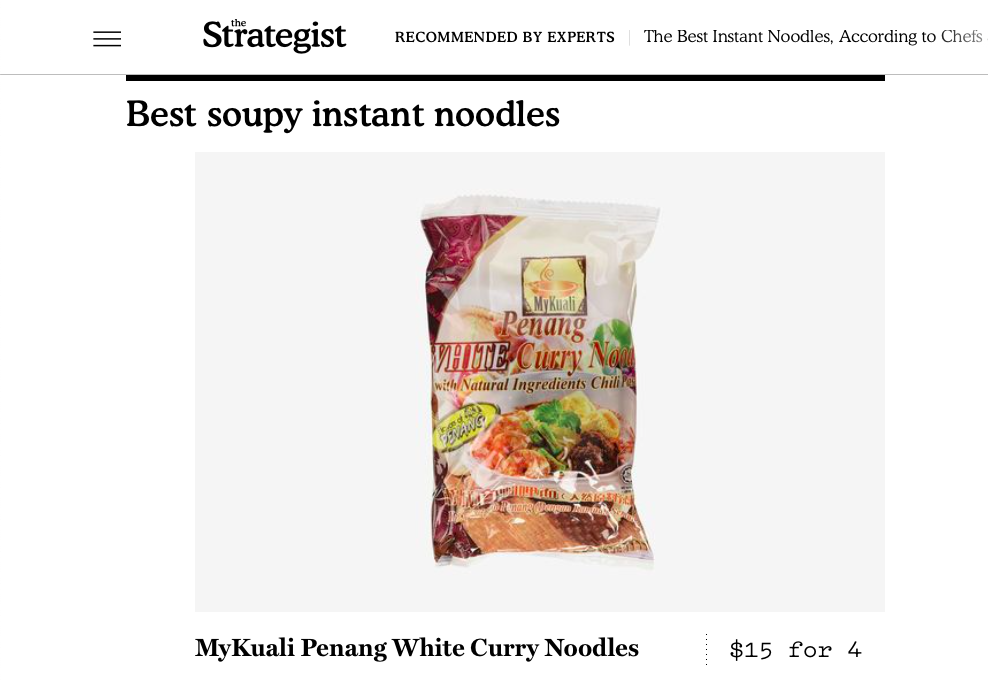Click the WHITE Curry Noodle text on package

pyautogui.click(x=533, y=358)
